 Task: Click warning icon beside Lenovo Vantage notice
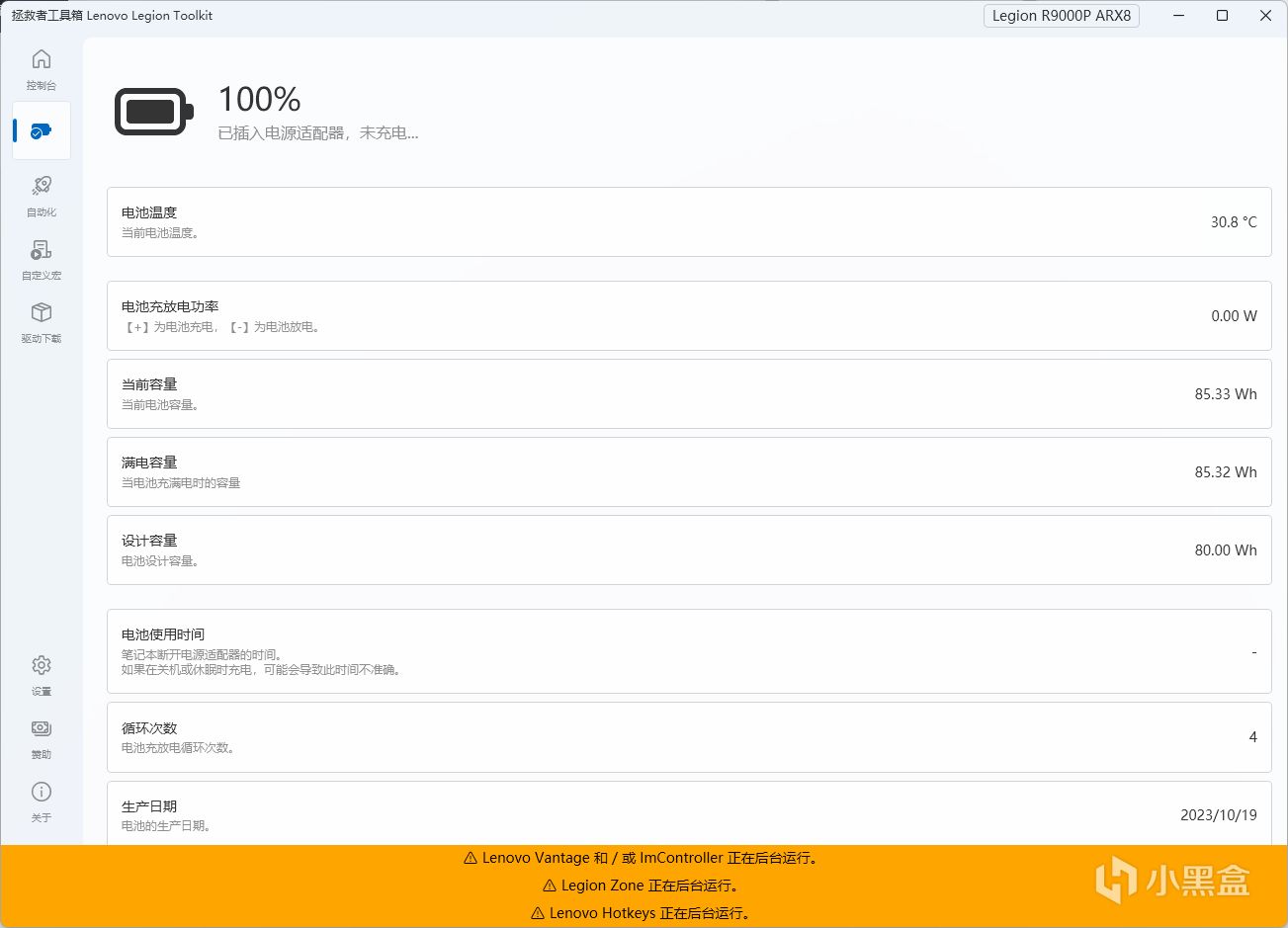point(471,859)
